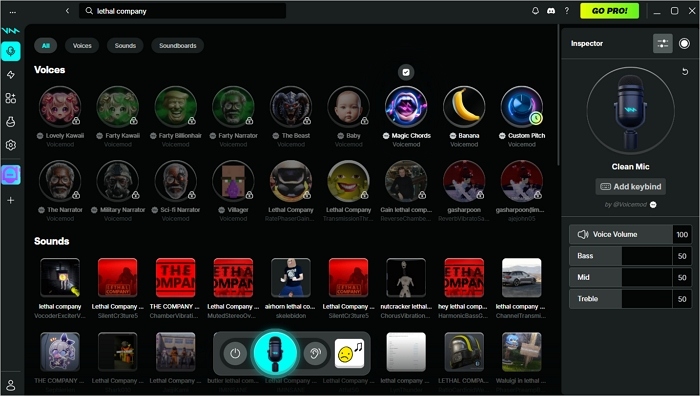Open the help question mark icon
Screen dimensions: 700x396
pyautogui.click(x=567, y=11)
